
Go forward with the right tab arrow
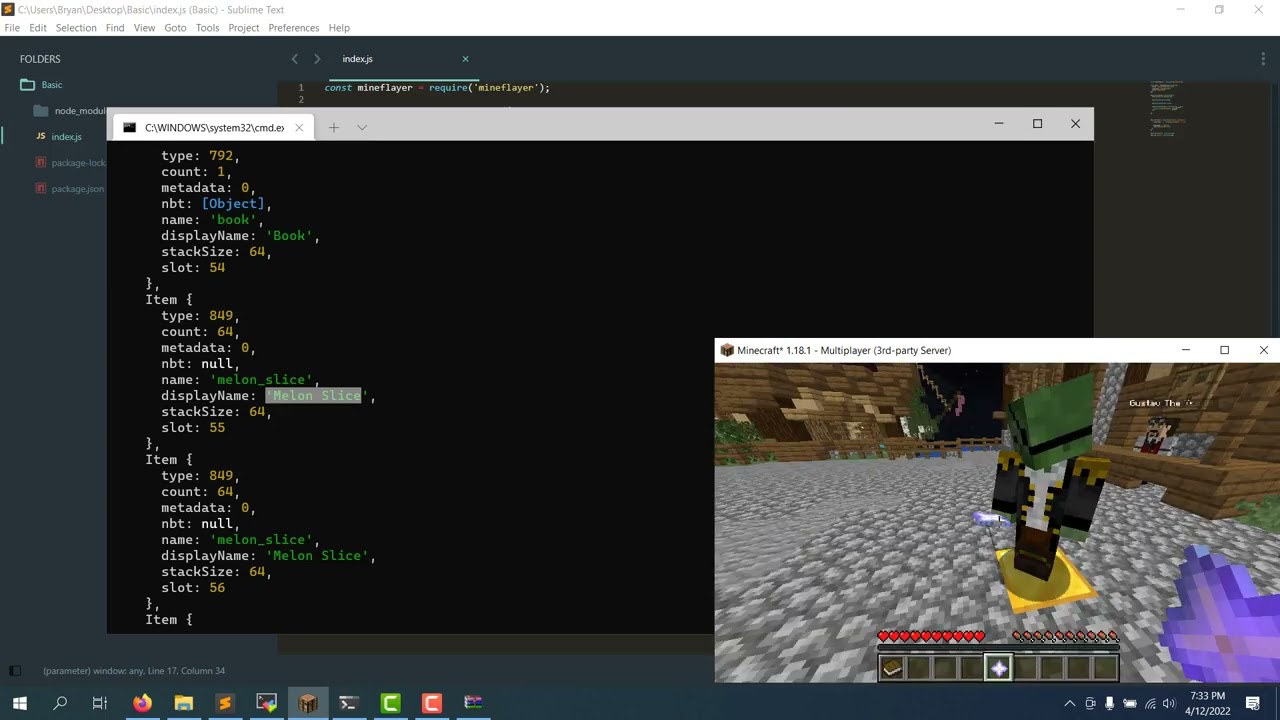click(x=317, y=59)
